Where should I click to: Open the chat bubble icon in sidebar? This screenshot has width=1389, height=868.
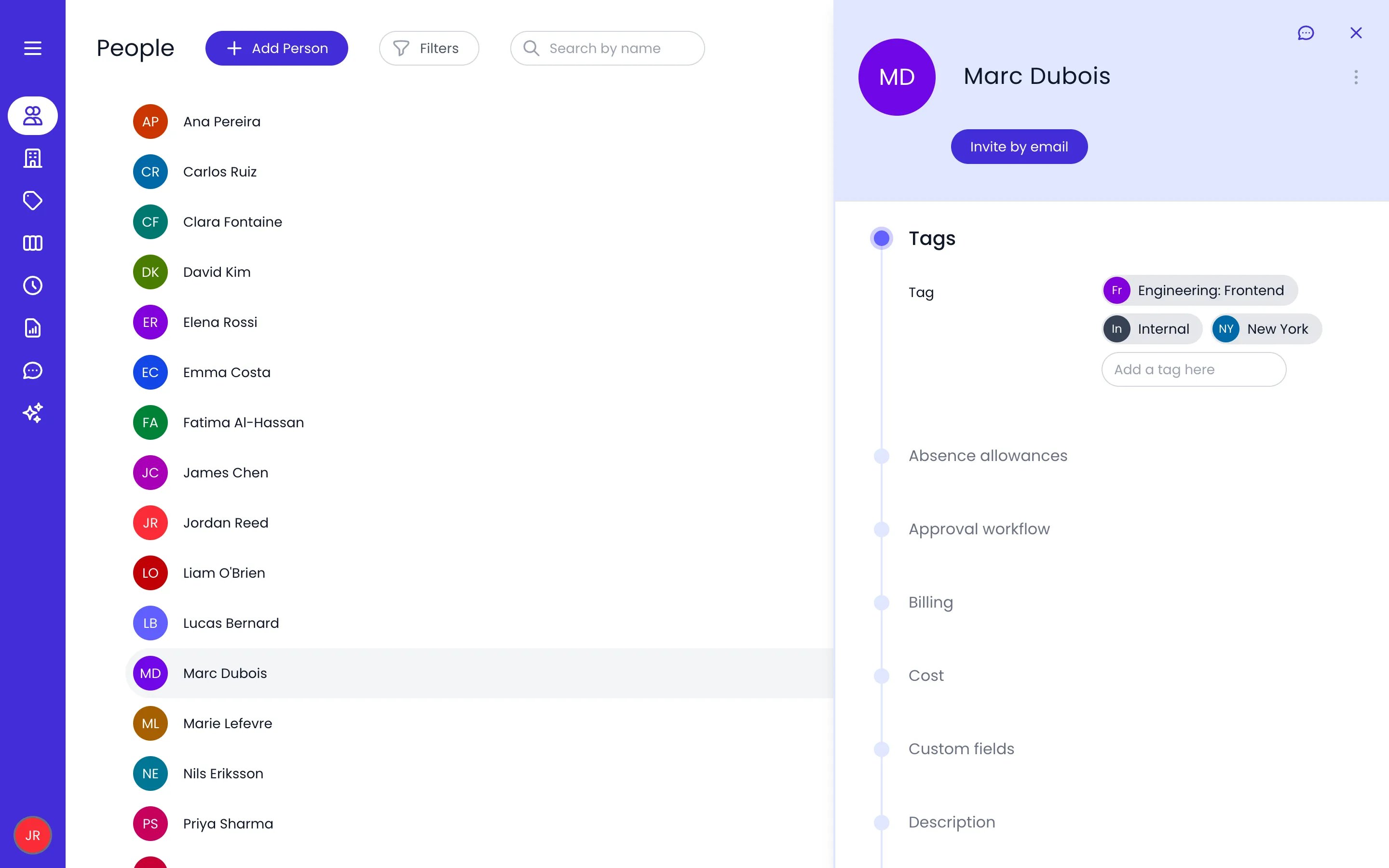tap(33, 371)
